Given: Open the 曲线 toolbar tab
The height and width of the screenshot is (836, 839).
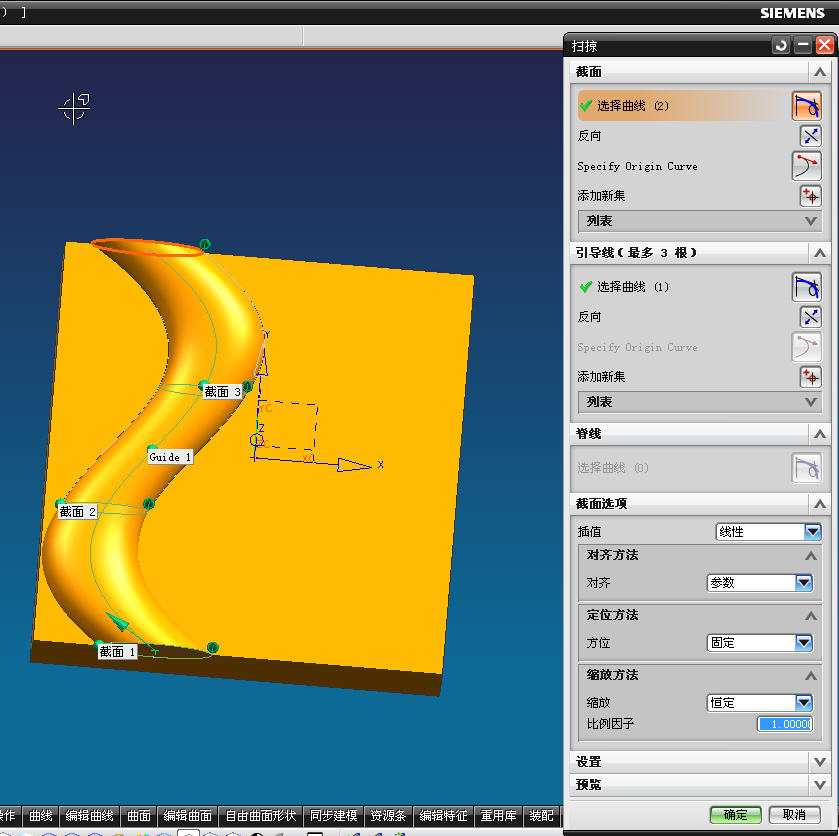Looking at the screenshot, I should pos(41,816).
